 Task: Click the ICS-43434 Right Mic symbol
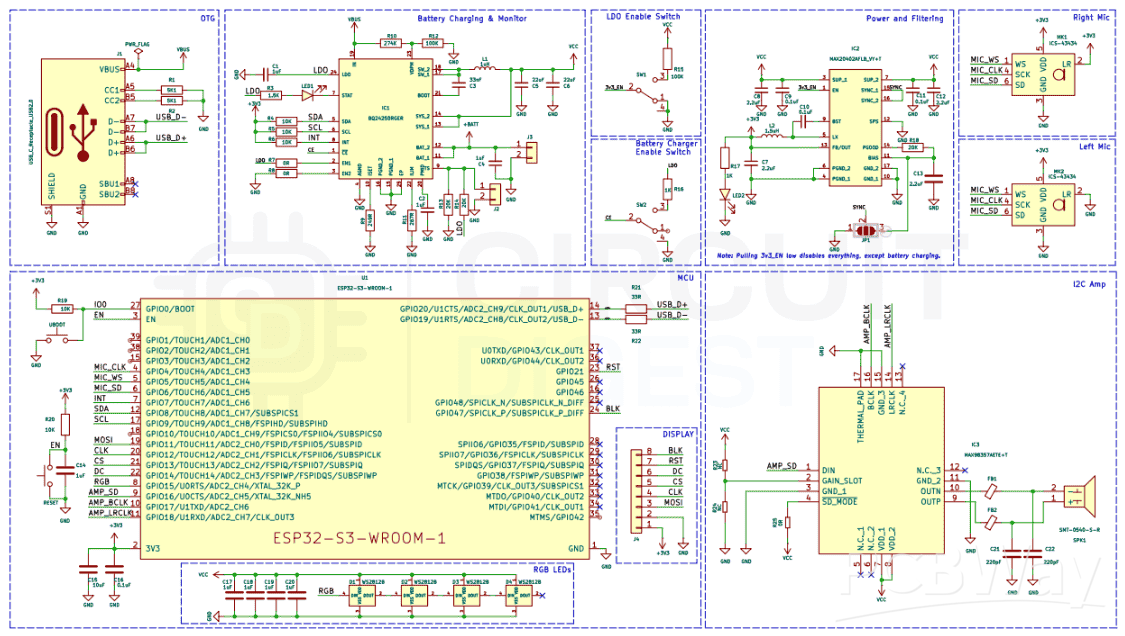[x=1043, y=72]
